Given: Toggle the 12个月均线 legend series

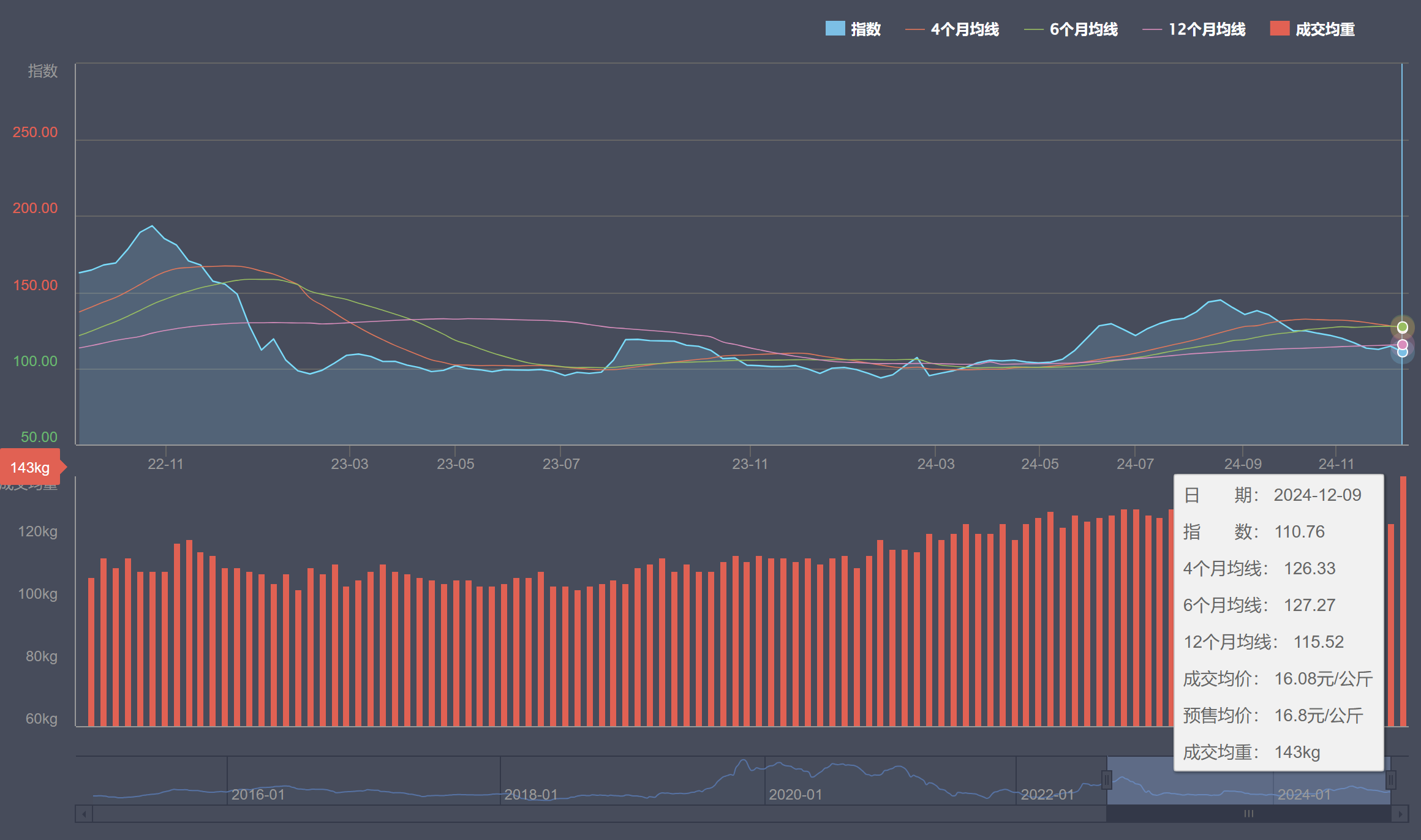Looking at the screenshot, I should click(x=1194, y=29).
